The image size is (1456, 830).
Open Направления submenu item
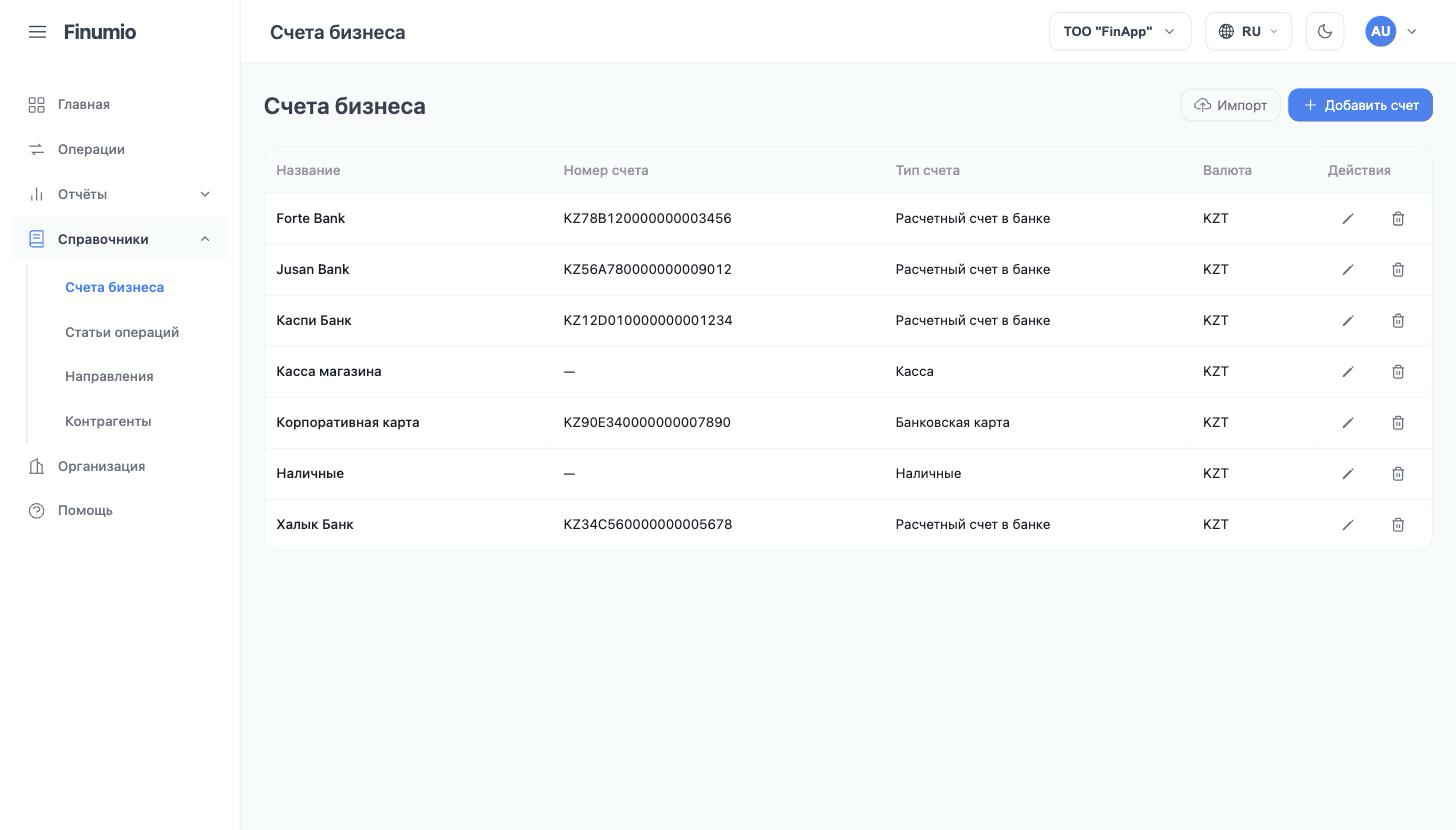(x=109, y=377)
